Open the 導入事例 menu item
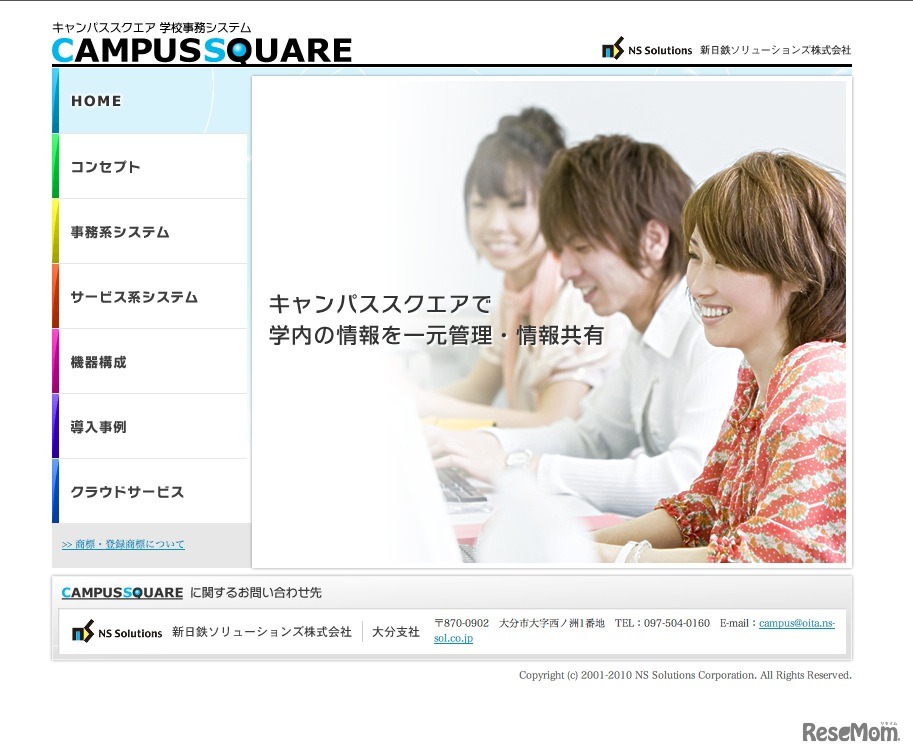 [150, 427]
